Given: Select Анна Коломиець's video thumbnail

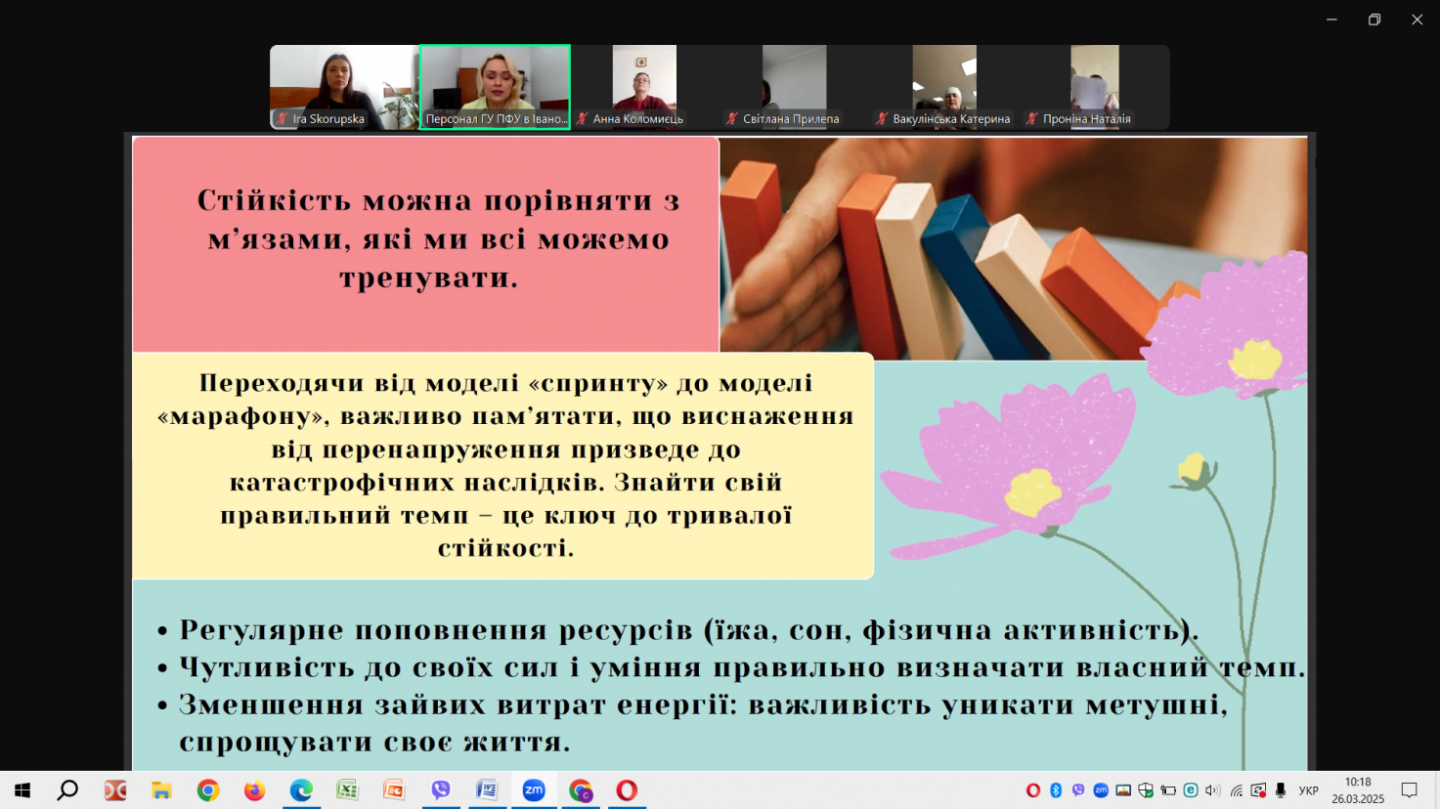Looking at the screenshot, I should pos(645,87).
